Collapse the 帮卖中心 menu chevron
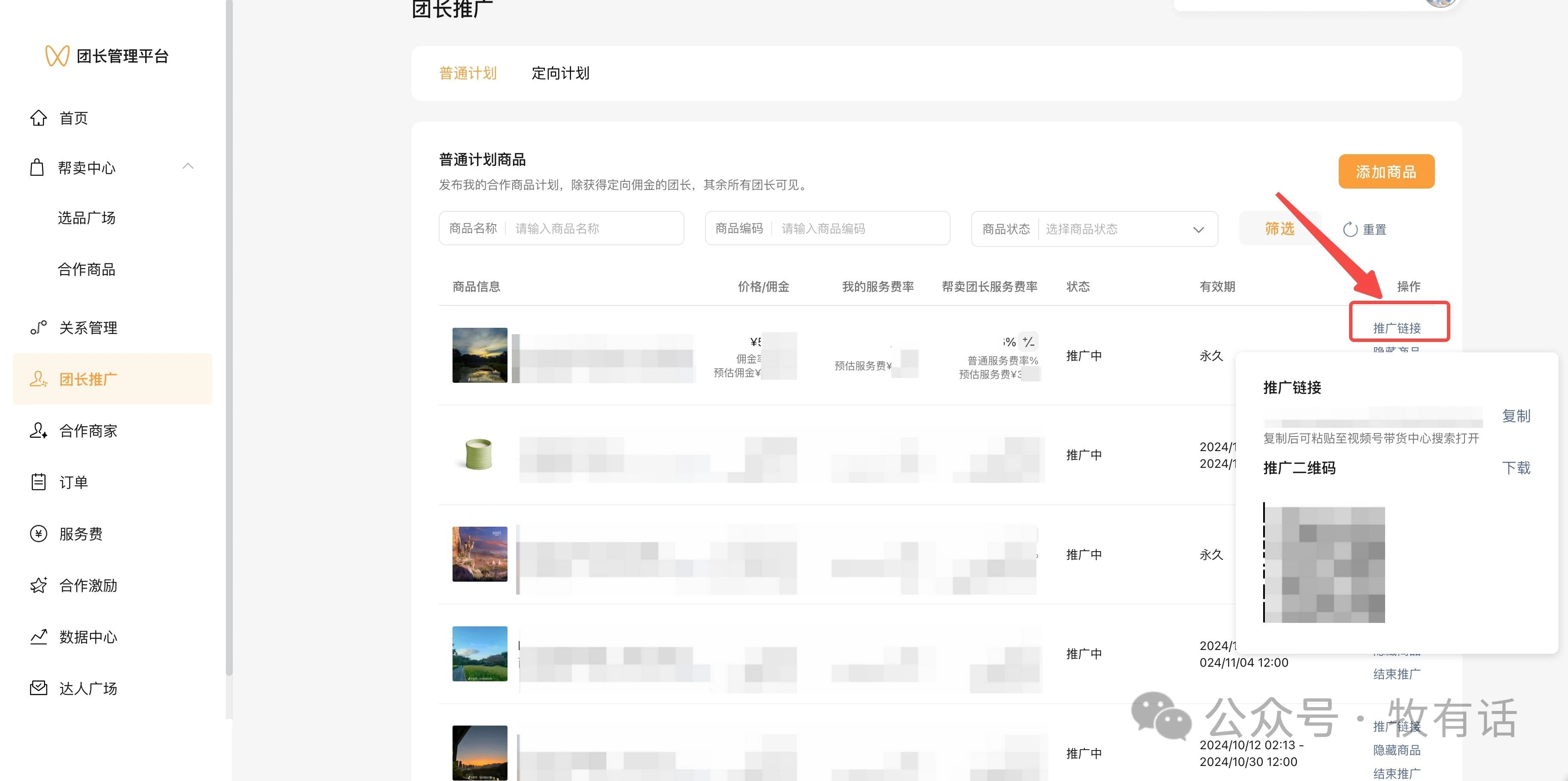 [188, 166]
